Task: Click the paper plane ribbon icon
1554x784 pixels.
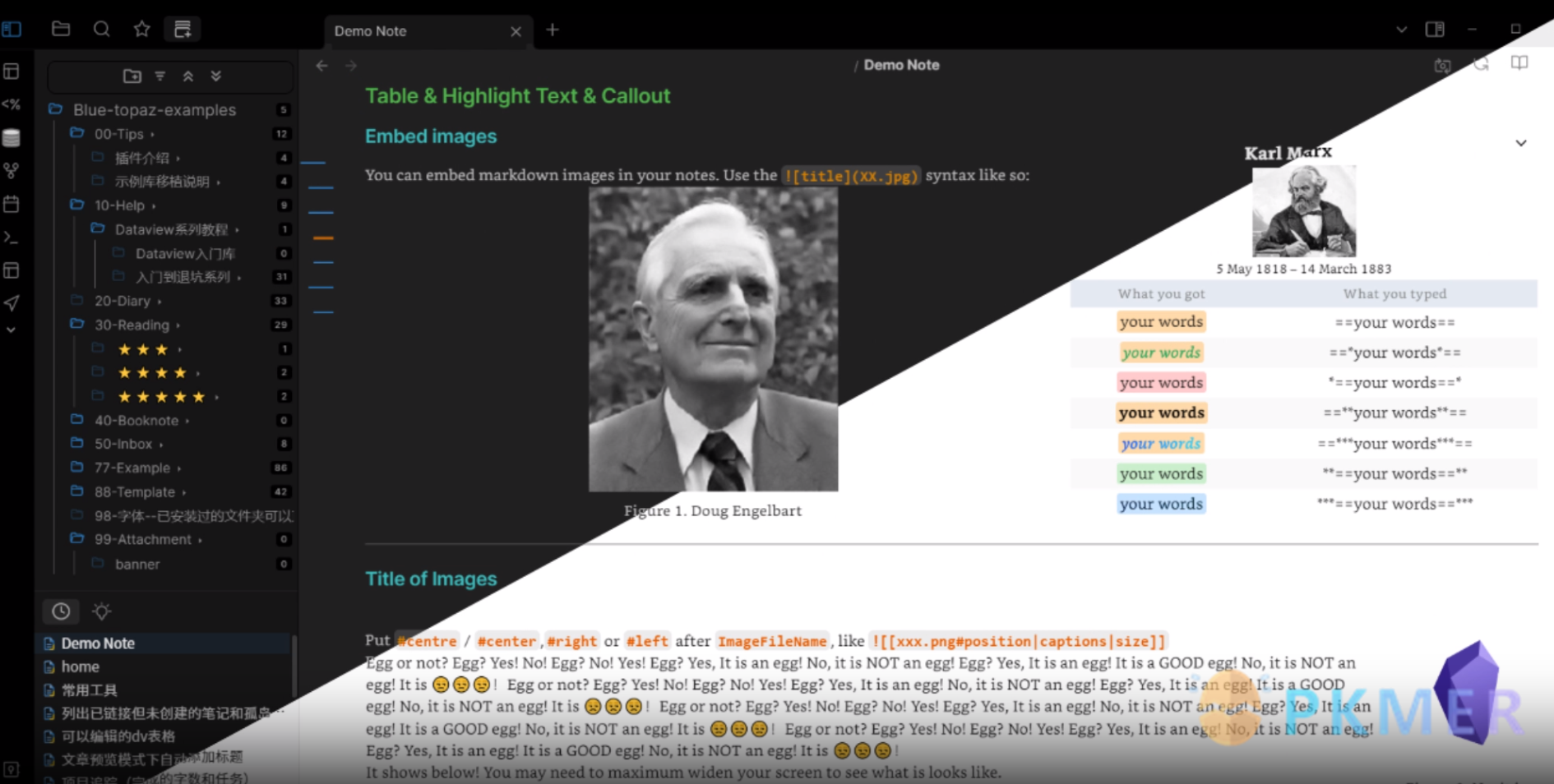Action: point(12,303)
